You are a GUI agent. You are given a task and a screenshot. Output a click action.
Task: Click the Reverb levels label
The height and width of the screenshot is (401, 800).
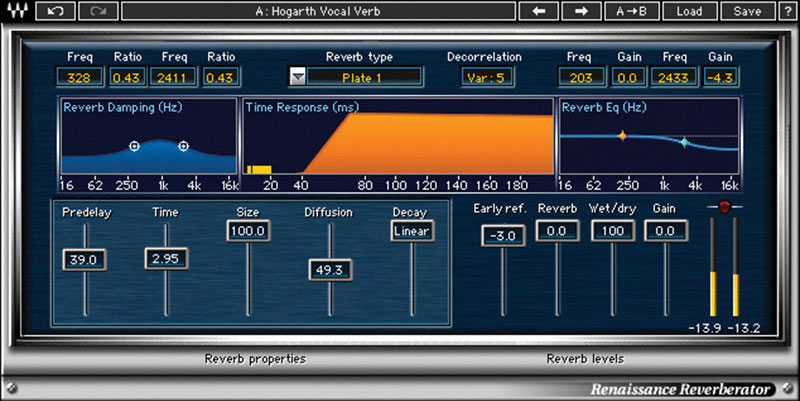pyautogui.click(x=585, y=359)
